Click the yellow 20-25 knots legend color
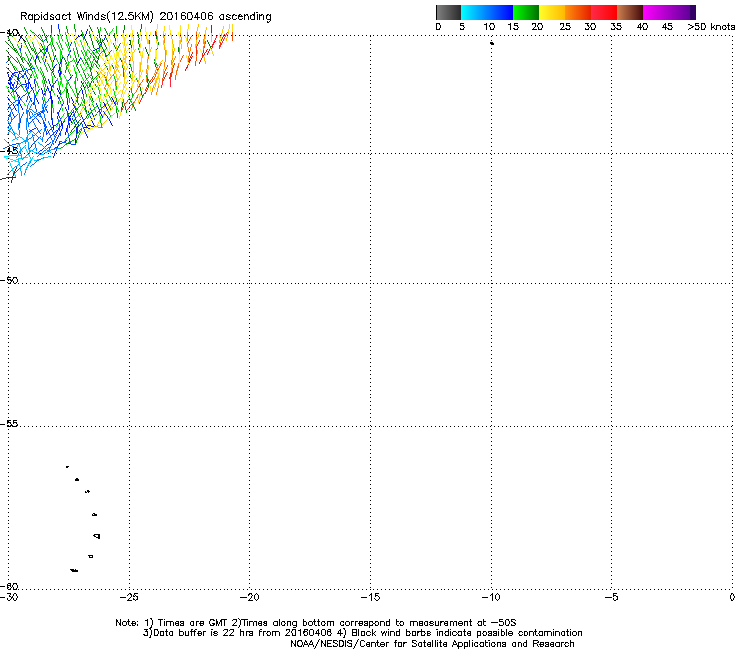 (552, 12)
